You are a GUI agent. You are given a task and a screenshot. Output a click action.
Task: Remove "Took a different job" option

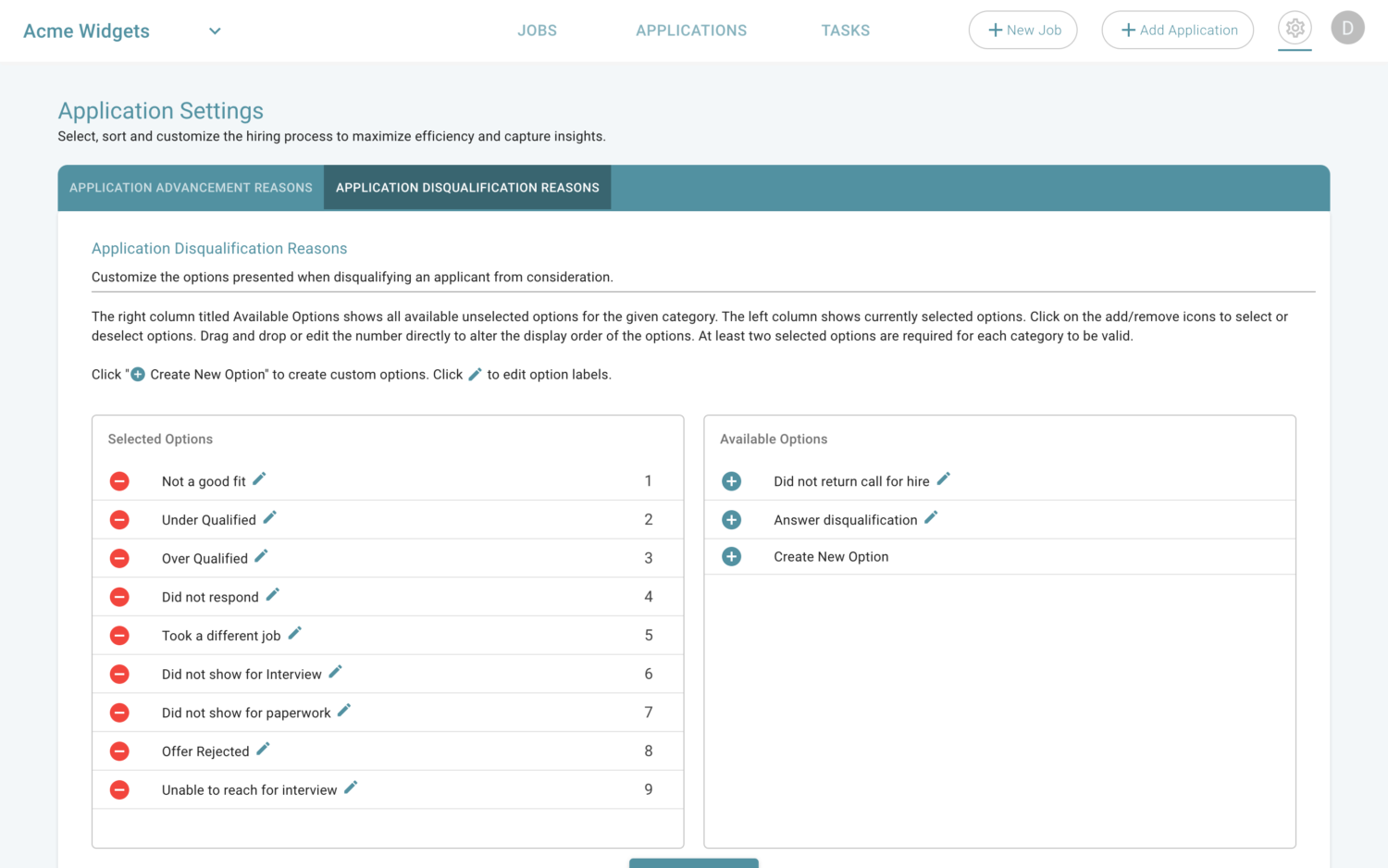[119, 636]
